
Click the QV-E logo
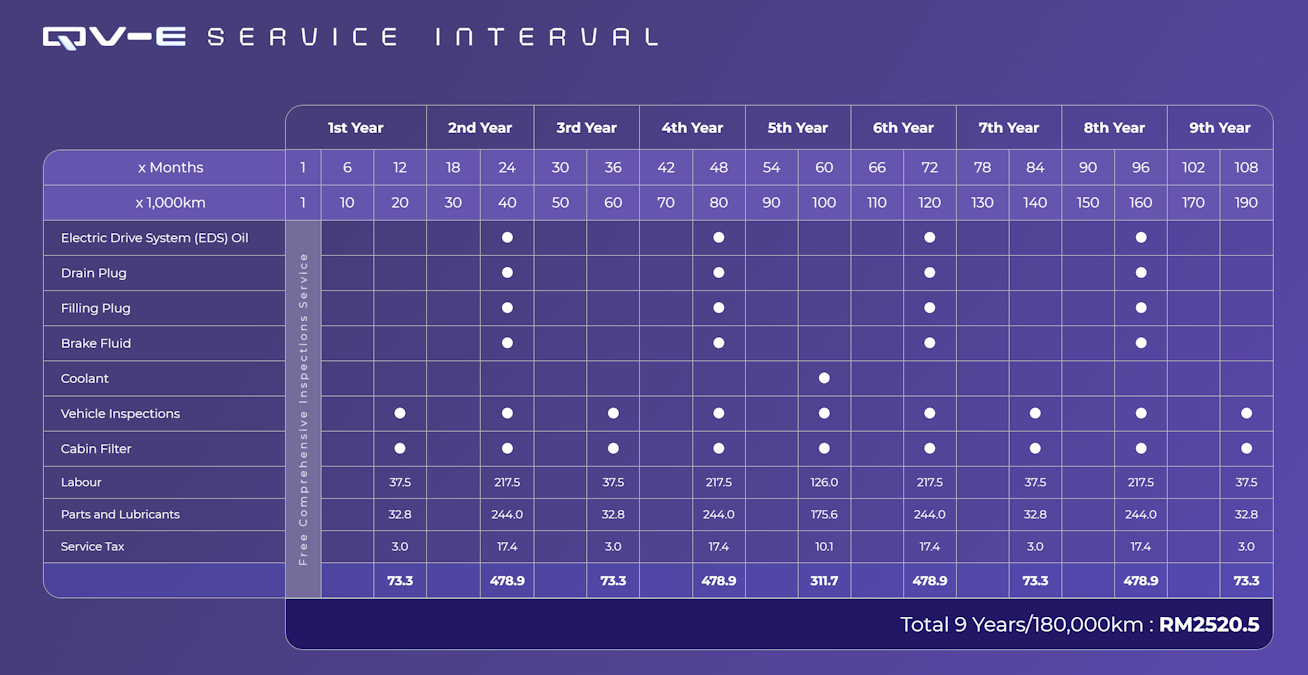coord(114,38)
